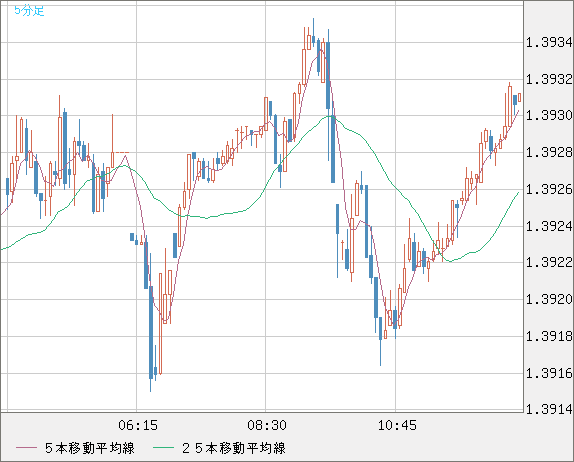
Task: Click the 25本移動平均線 legend text
Action: point(234,448)
